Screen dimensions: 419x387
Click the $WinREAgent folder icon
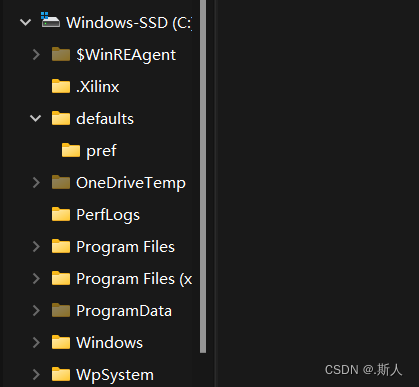61,54
